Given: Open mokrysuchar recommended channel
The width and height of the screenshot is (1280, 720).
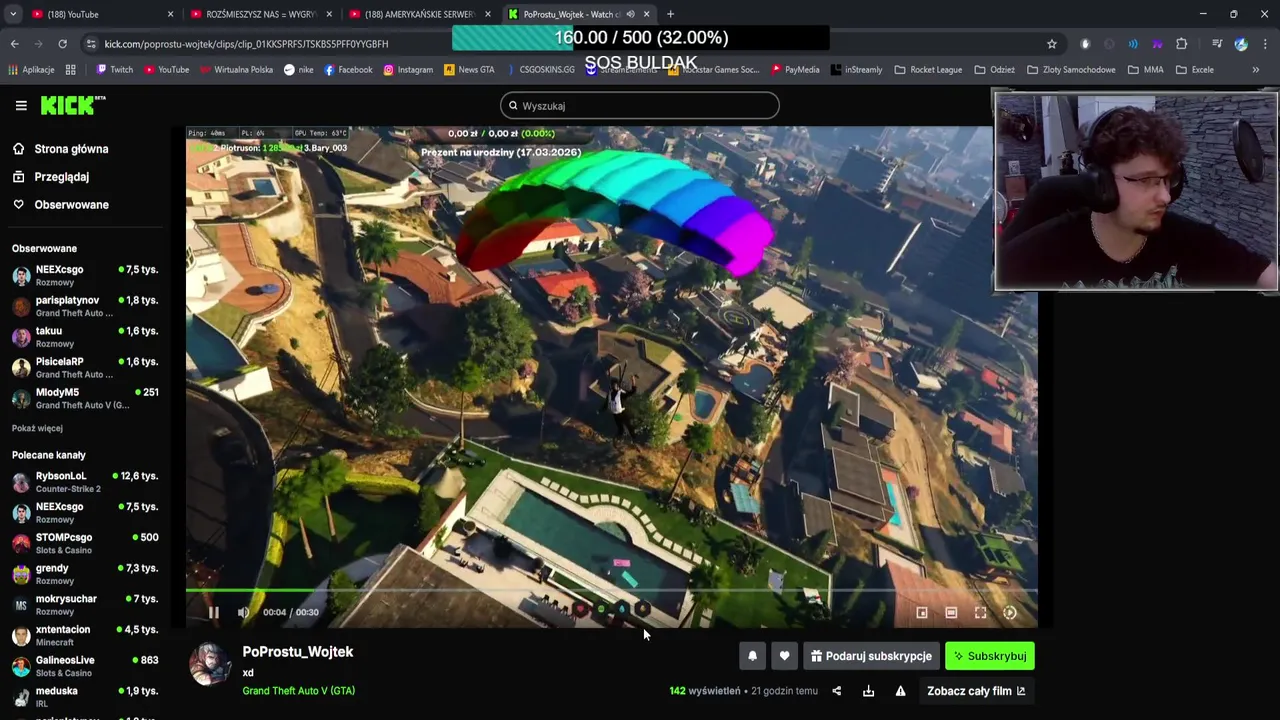Looking at the screenshot, I should [85, 605].
